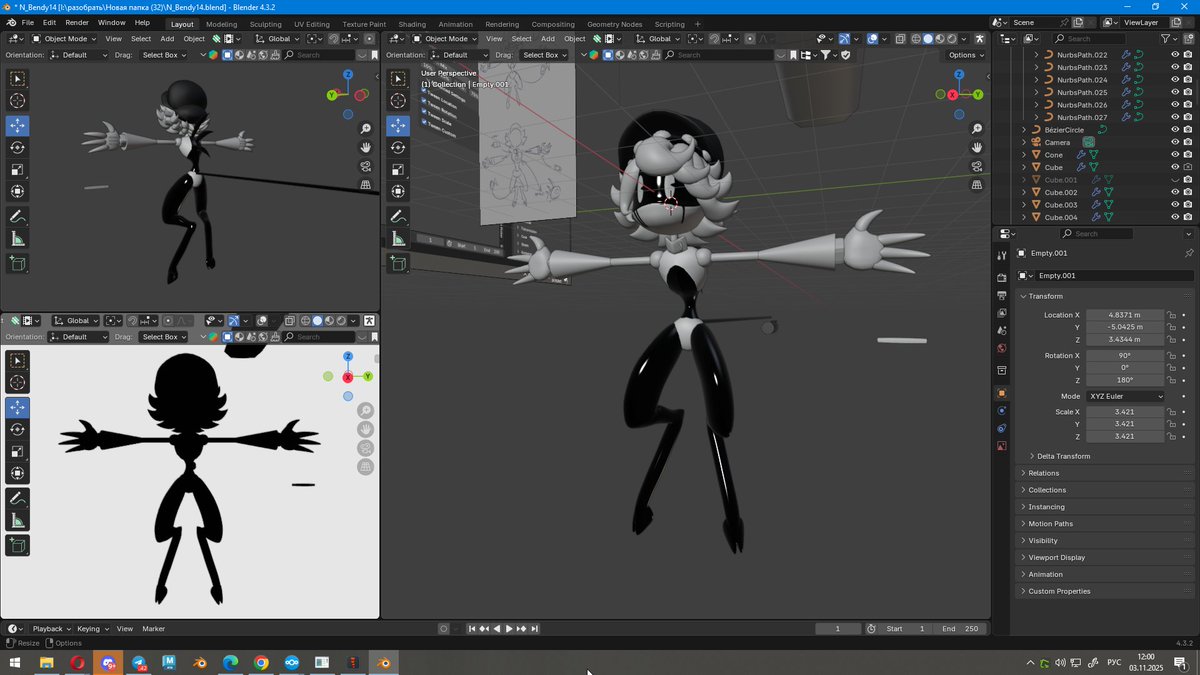Lock the Scale Y value

pyautogui.click(x=1172, y=424)
